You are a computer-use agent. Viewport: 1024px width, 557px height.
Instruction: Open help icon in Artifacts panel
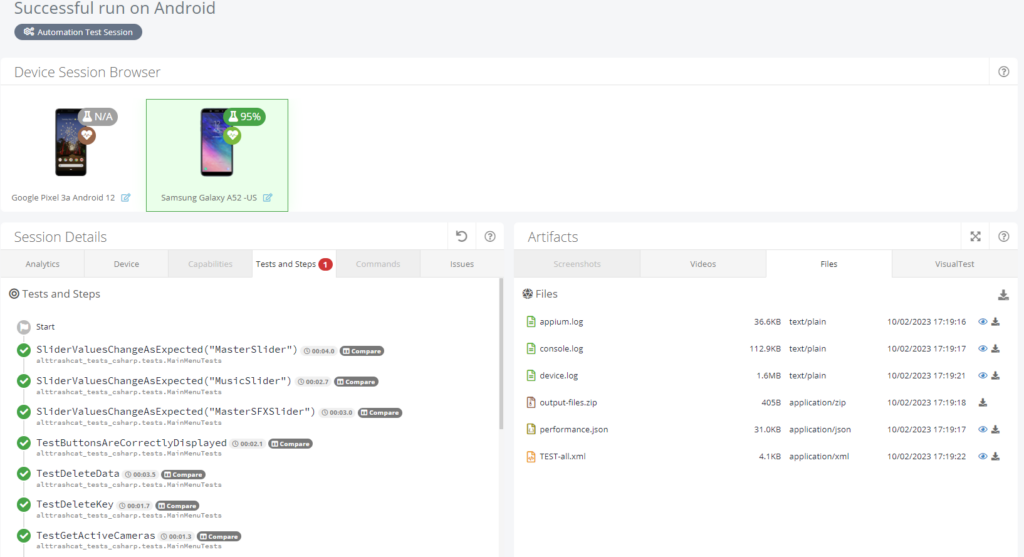tap(1004, 236)
